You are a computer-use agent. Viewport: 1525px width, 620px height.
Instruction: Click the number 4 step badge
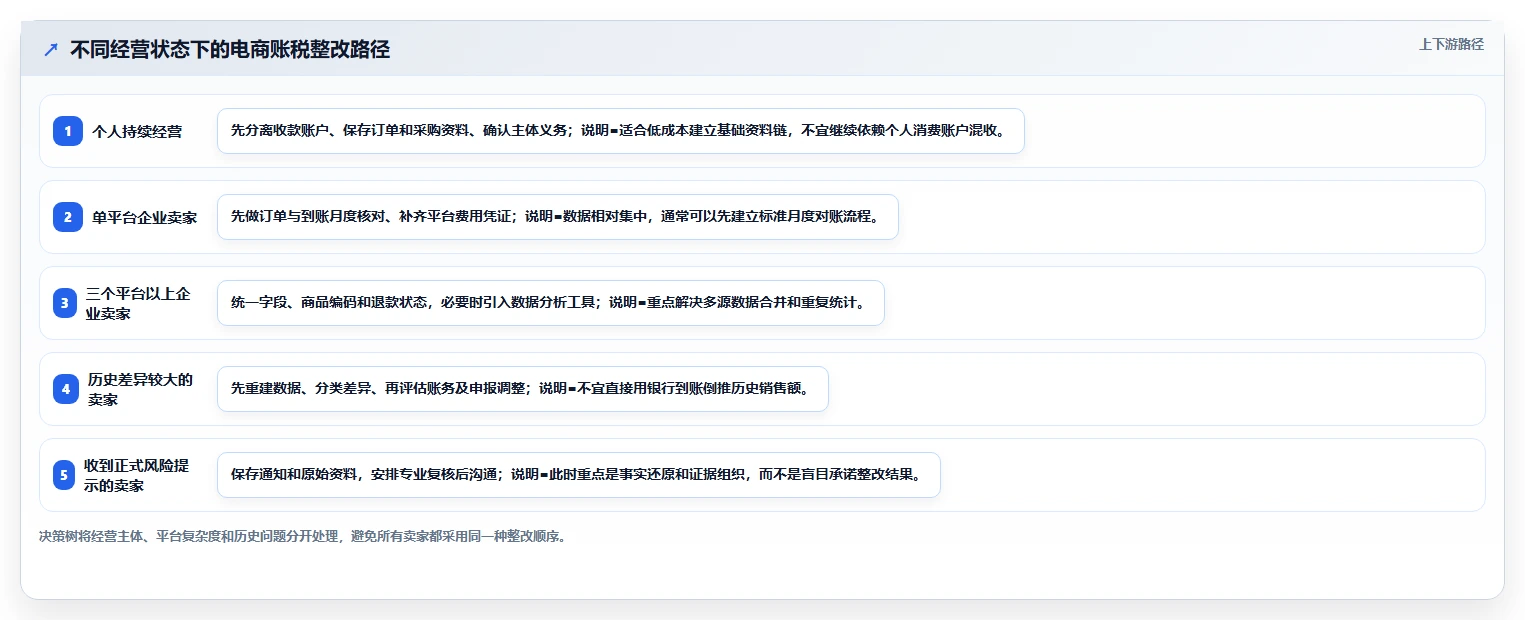coord(66,389)
